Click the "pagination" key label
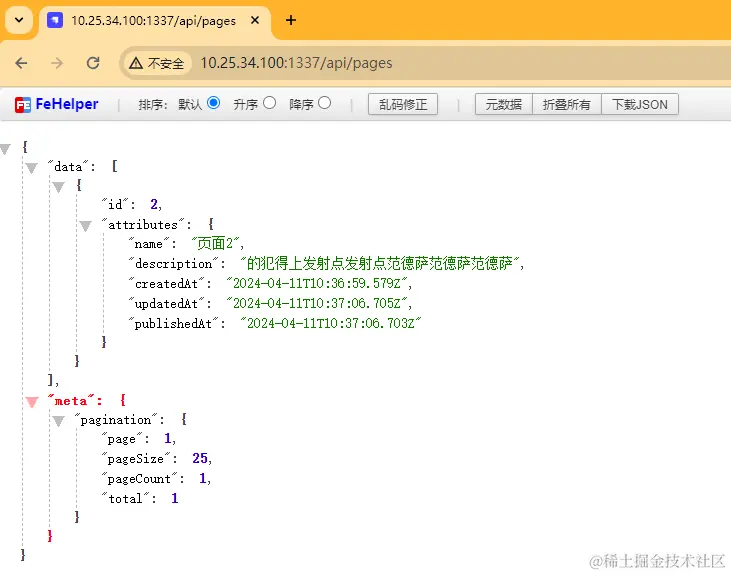Image resolution: width=731 pixels, height=575 pixels. click(116, 420)
